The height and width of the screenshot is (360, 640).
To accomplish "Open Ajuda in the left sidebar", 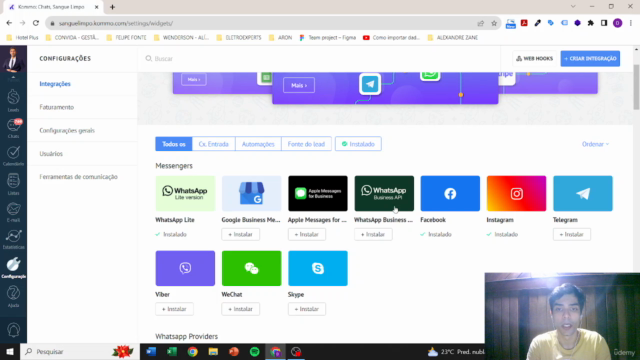I will click(13, 296).
